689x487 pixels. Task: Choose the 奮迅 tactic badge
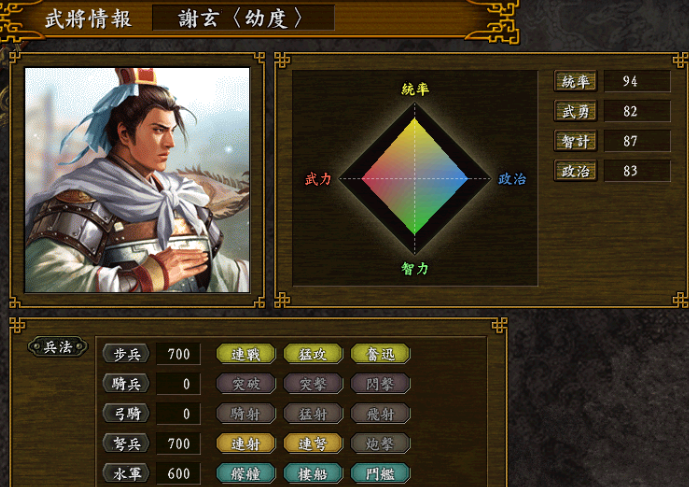tap(381, 354)
